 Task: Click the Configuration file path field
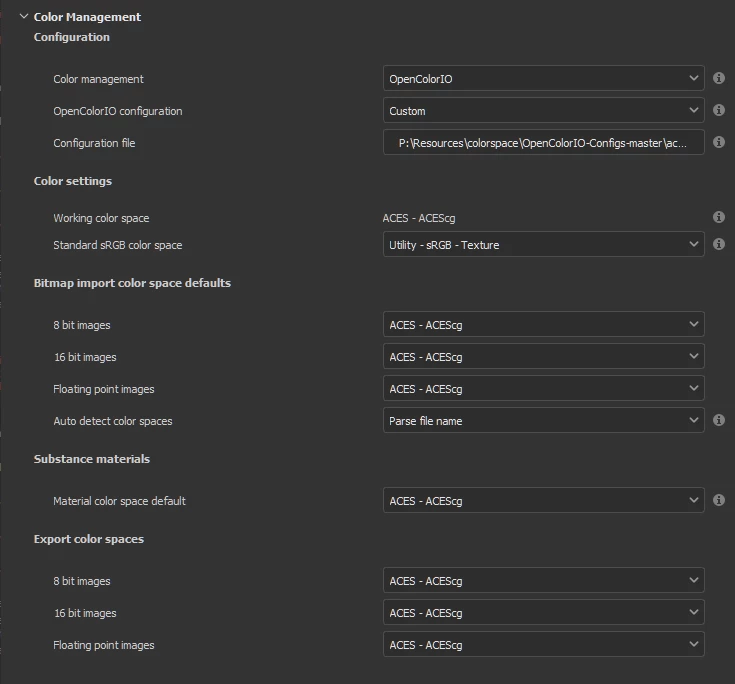pos(543,142)
